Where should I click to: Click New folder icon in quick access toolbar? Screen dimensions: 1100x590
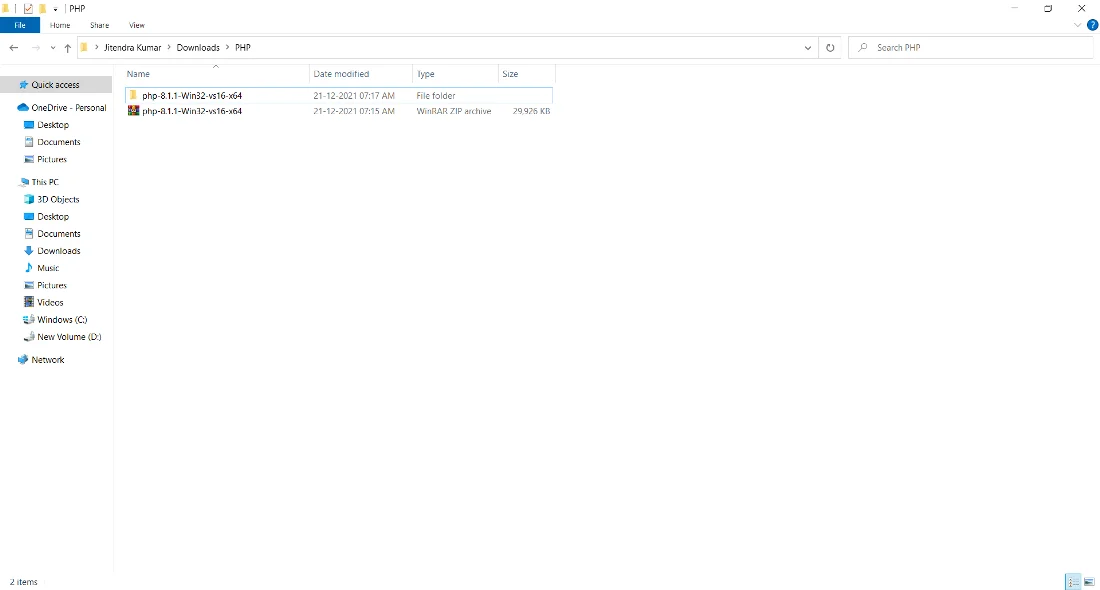click(x=42, y=8)
